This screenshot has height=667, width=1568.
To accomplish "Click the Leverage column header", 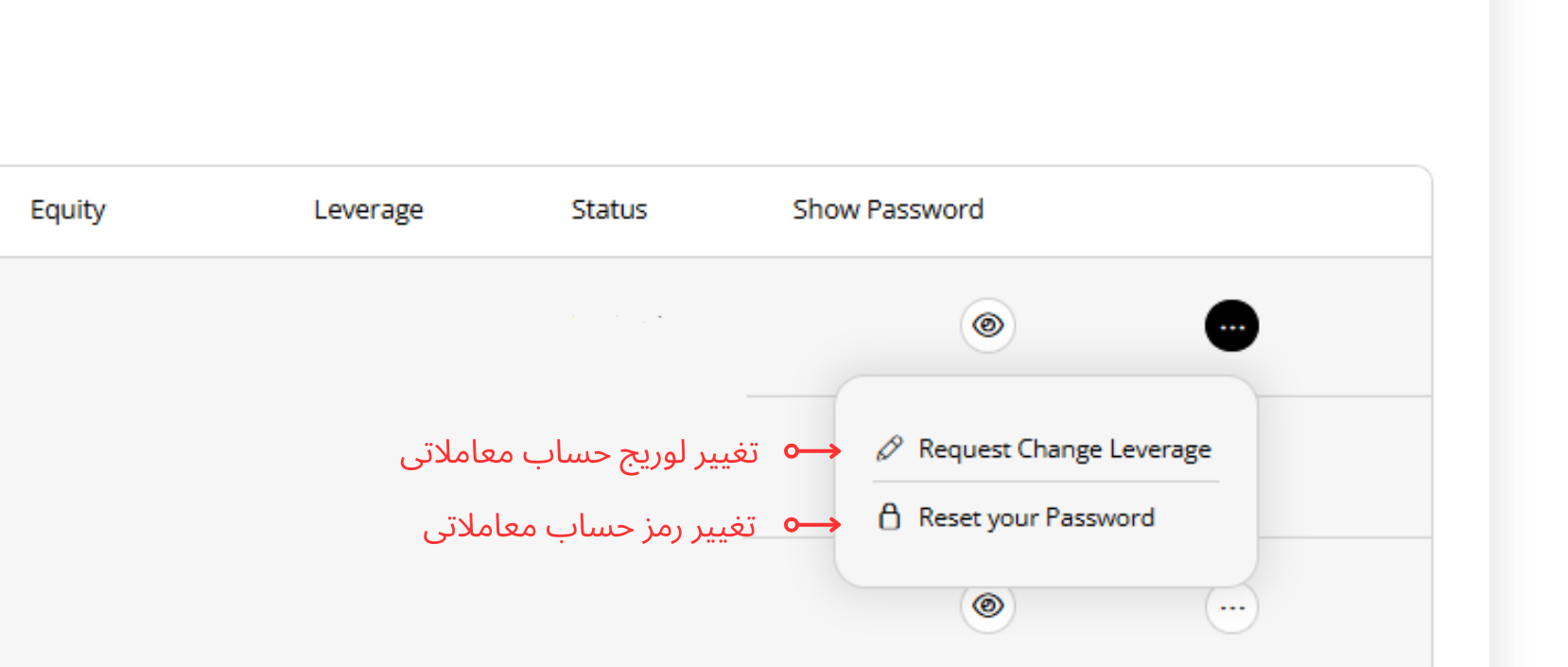I will pos(368,210).
